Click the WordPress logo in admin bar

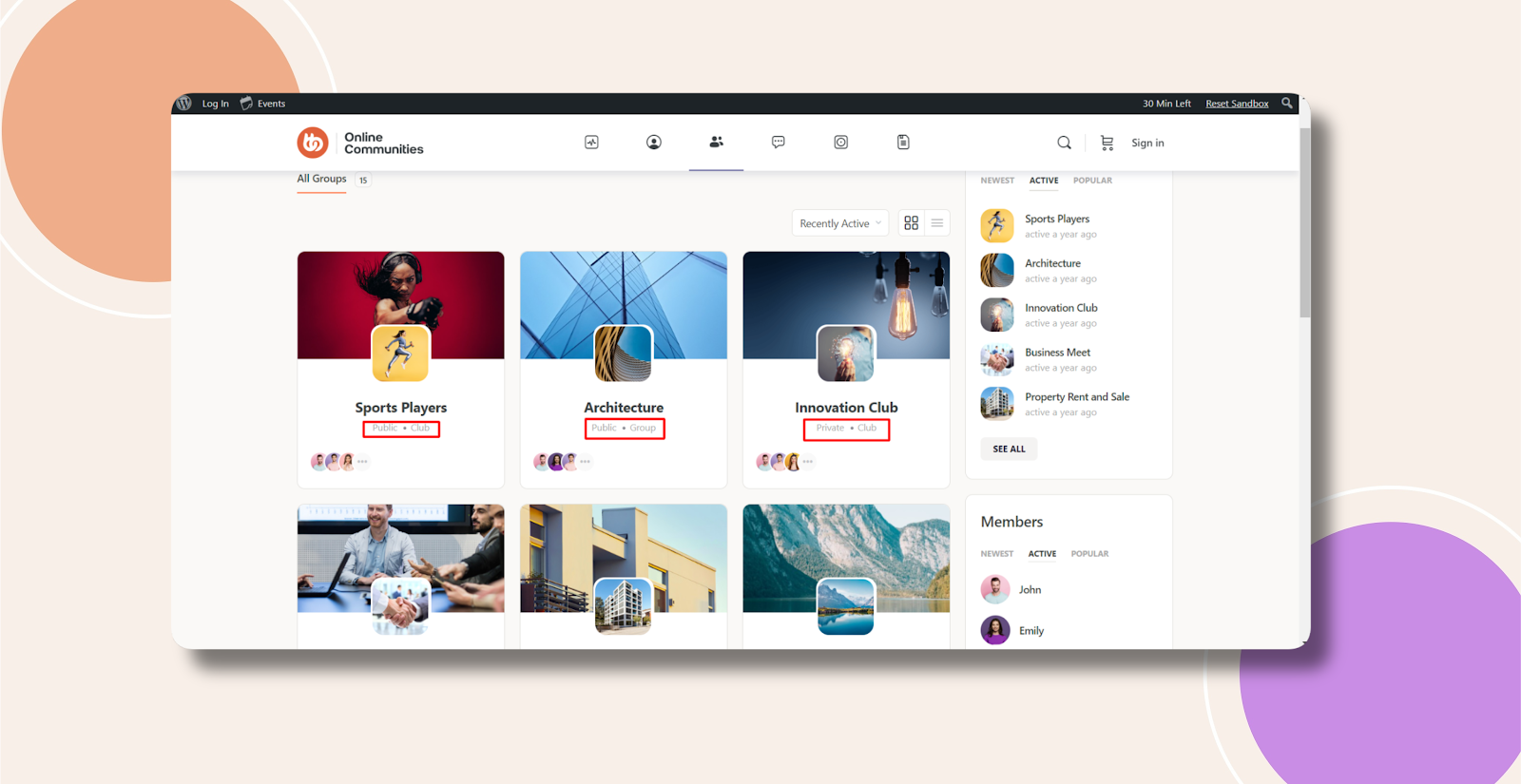[184, 104]
